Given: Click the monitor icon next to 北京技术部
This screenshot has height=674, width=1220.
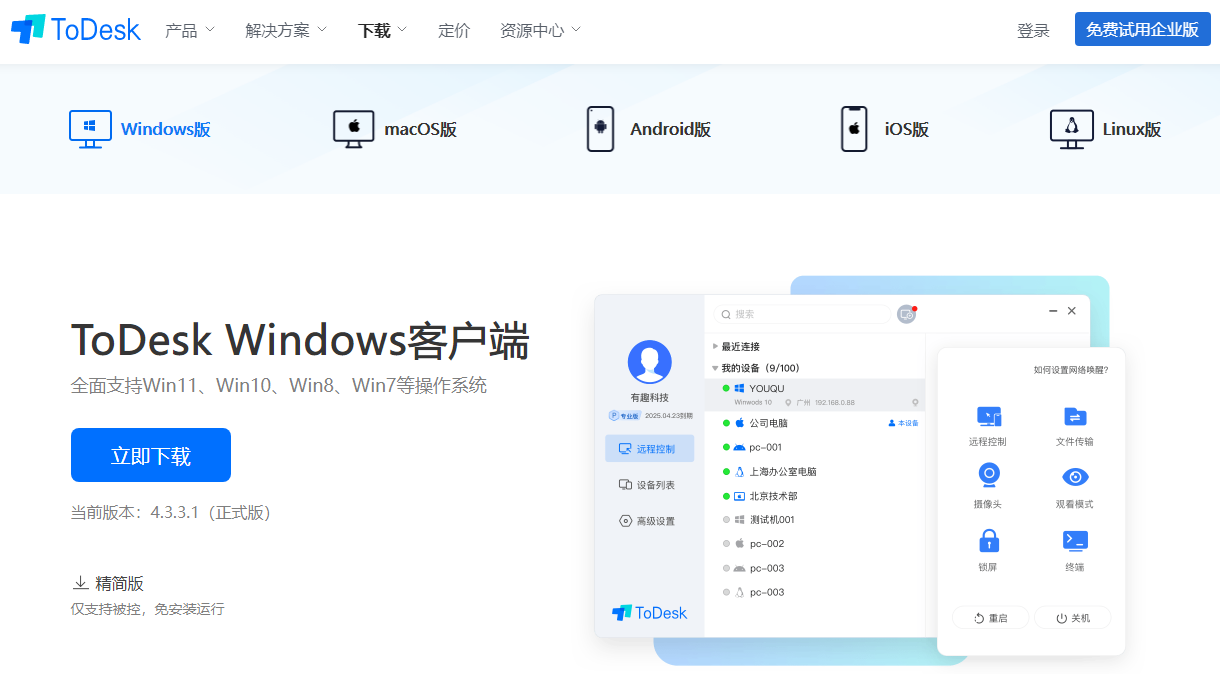Looking at the screenshot, I should coord(740,496).
